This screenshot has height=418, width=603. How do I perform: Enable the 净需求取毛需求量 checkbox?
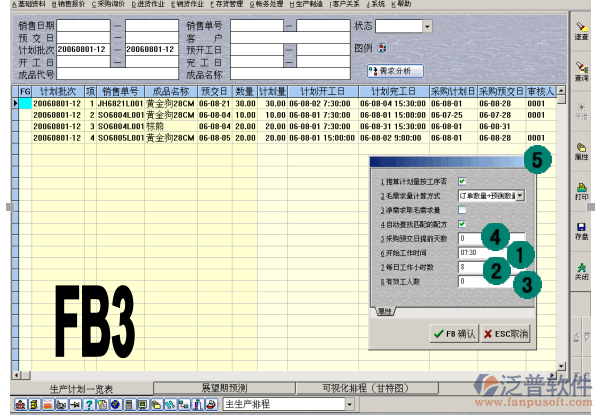click(x=462, y=210)
